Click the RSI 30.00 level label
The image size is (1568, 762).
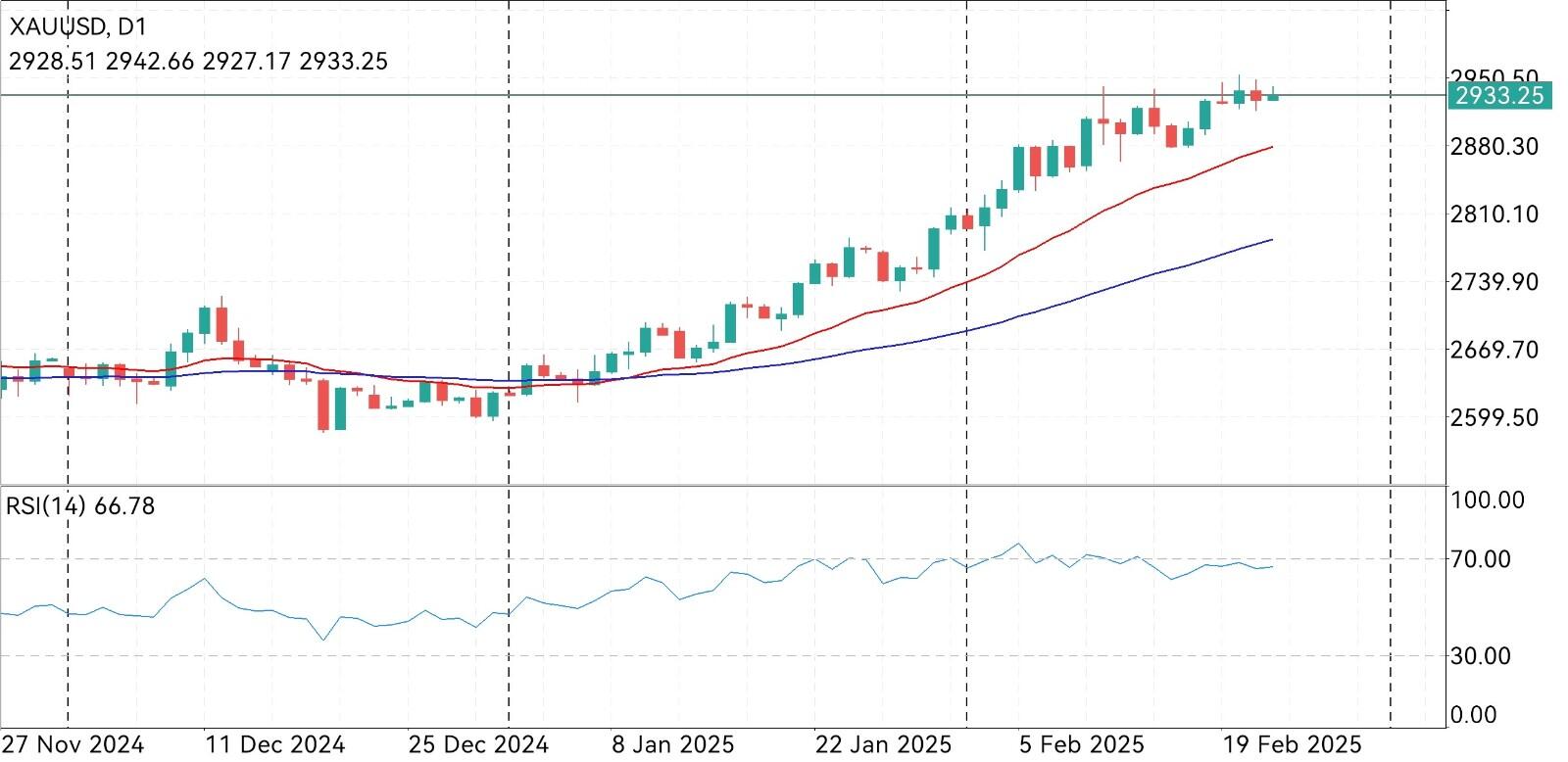pos(1481,656)
